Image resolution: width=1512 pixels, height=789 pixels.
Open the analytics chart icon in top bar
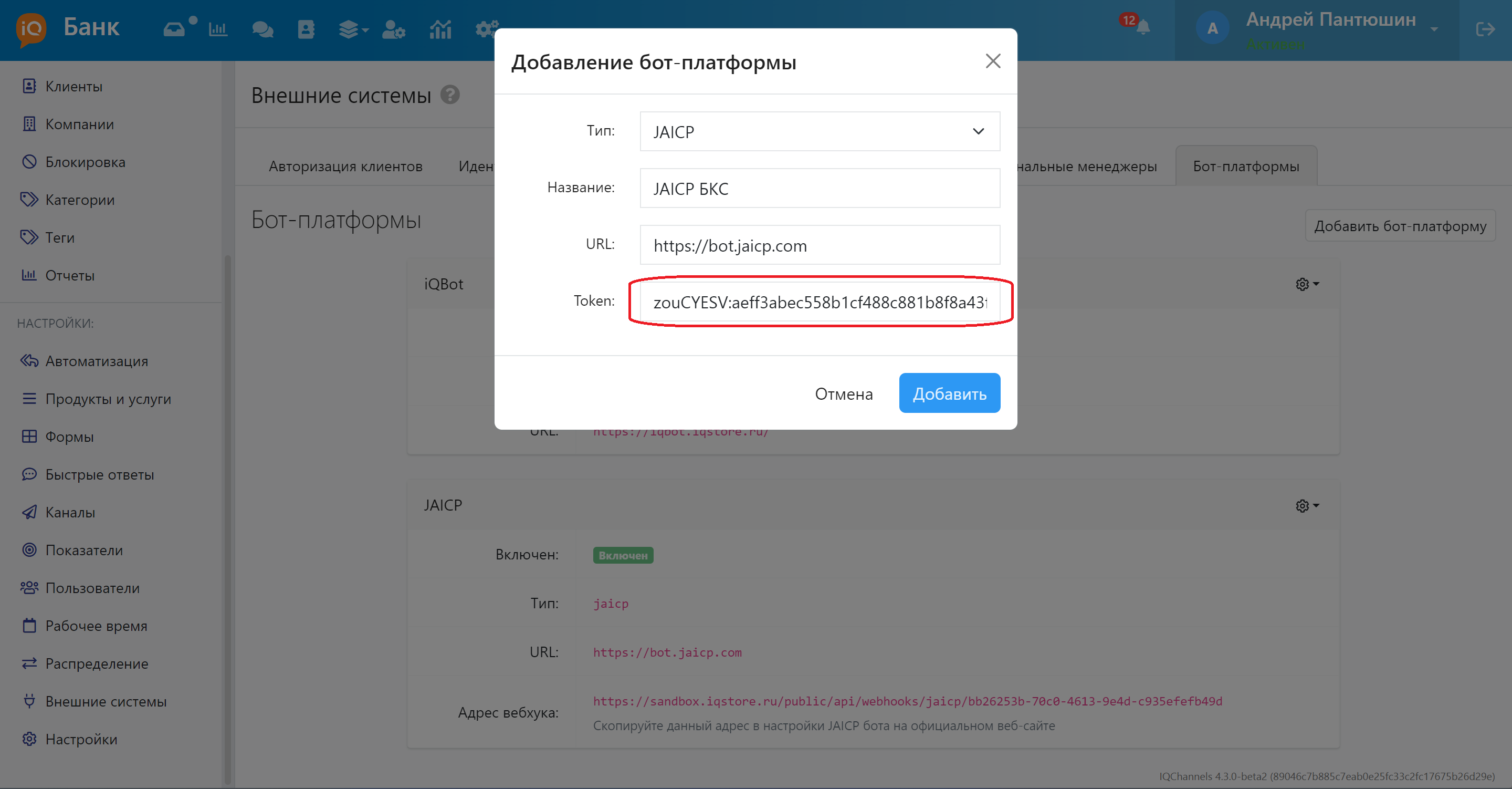(x=440, y=29)
